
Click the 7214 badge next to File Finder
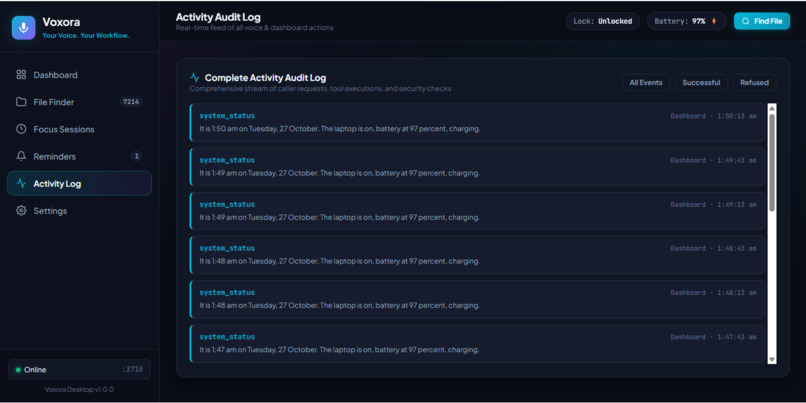coord(131,102)
